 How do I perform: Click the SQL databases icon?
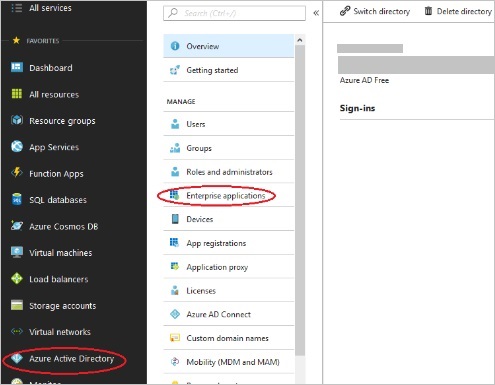[17, 199]
